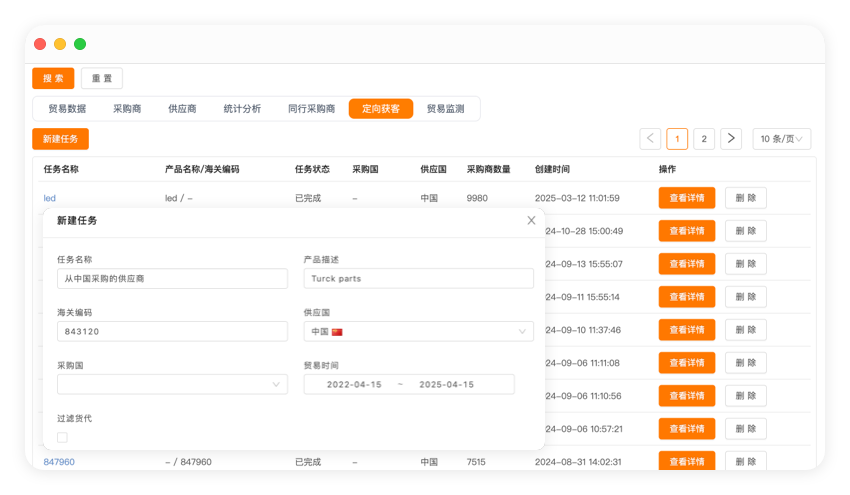850x495 pixels.
Task: Open the empty 采购国 dropdown
Action: tap(171, 384)
